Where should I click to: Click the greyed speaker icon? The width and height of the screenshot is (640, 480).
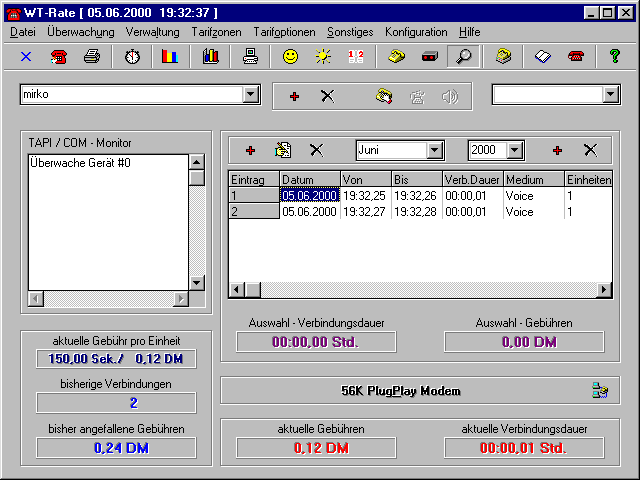click(450, 97)
